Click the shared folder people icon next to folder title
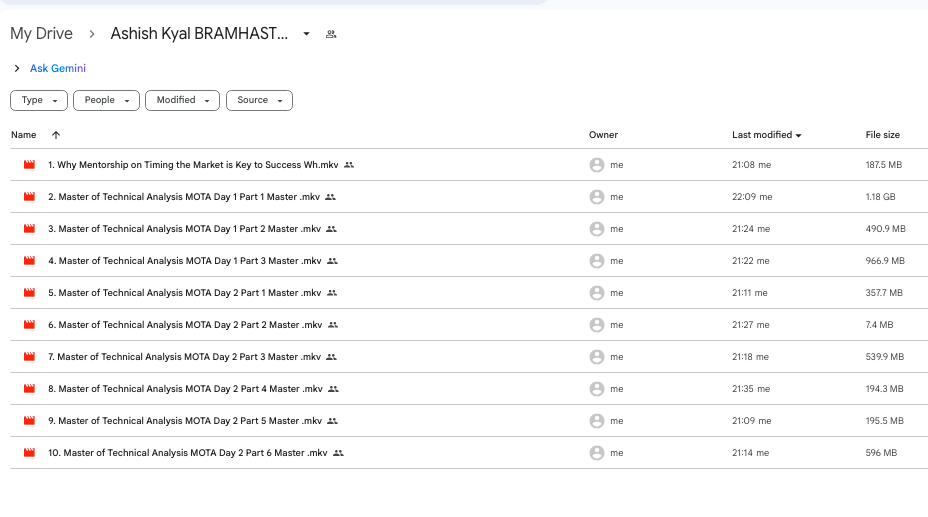The width and height of the screenshot is (928, 517). [x=331, y=34]
